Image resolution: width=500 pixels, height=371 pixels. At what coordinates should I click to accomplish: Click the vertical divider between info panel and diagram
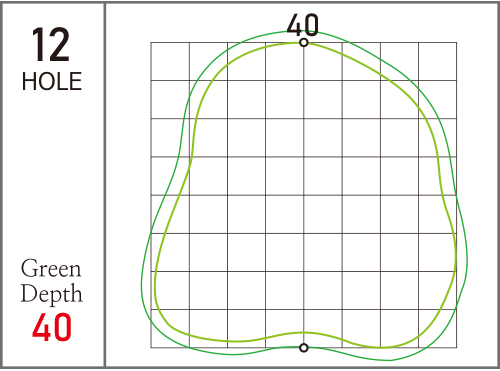point(105,185)
